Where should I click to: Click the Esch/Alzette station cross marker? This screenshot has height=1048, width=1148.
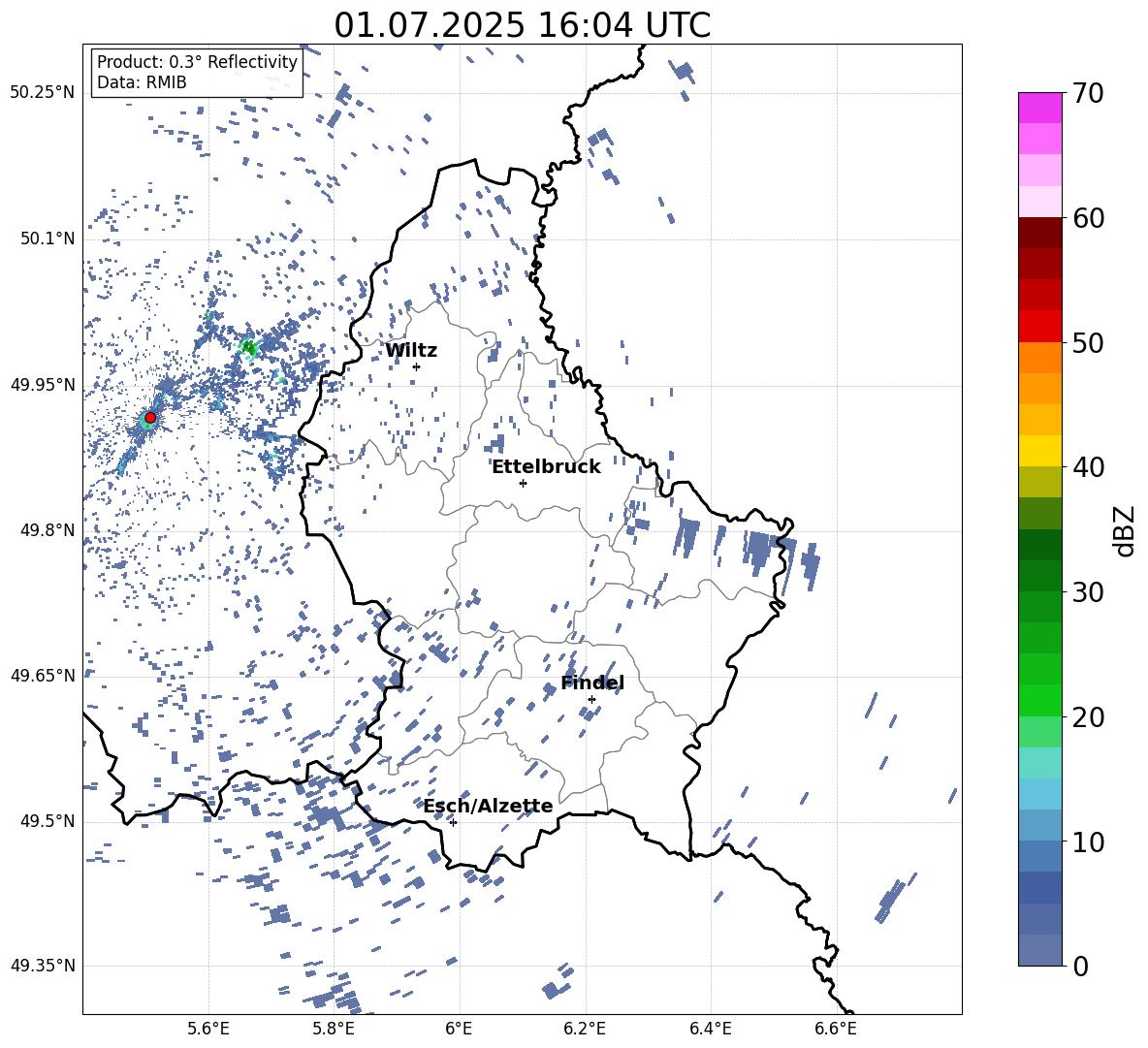(453, 822)
